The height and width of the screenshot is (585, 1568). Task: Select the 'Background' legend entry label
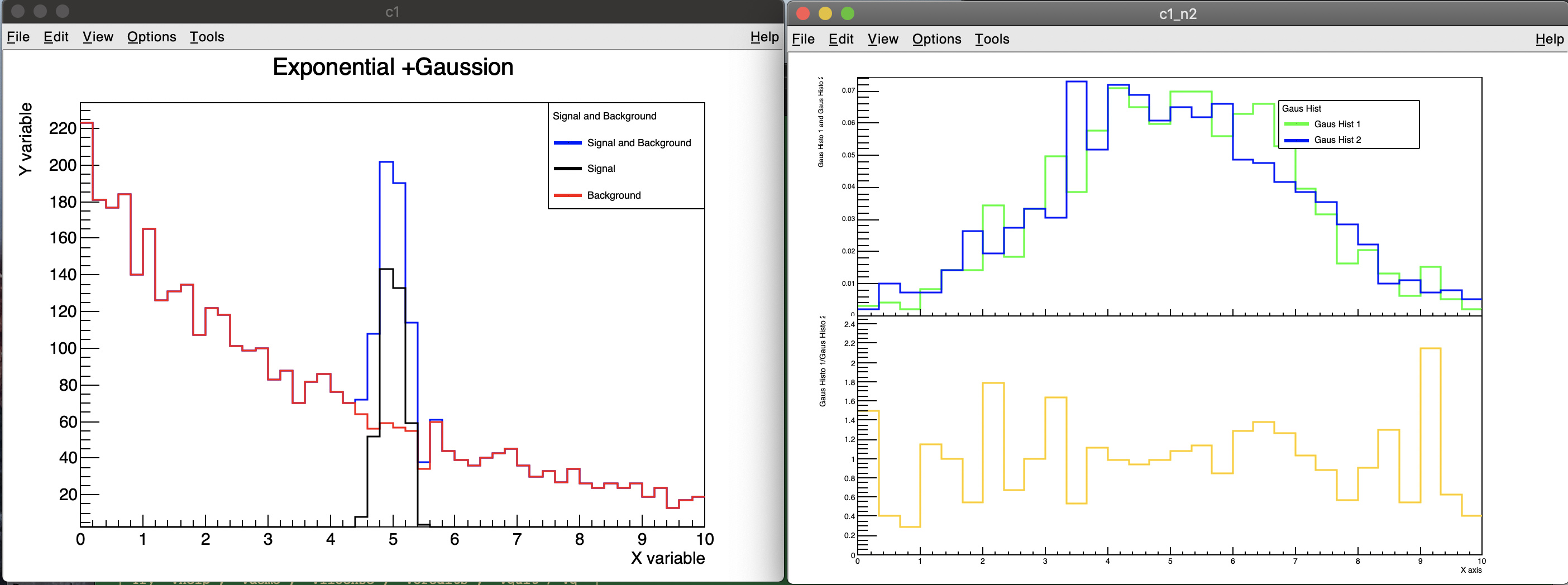coord(614,195)
